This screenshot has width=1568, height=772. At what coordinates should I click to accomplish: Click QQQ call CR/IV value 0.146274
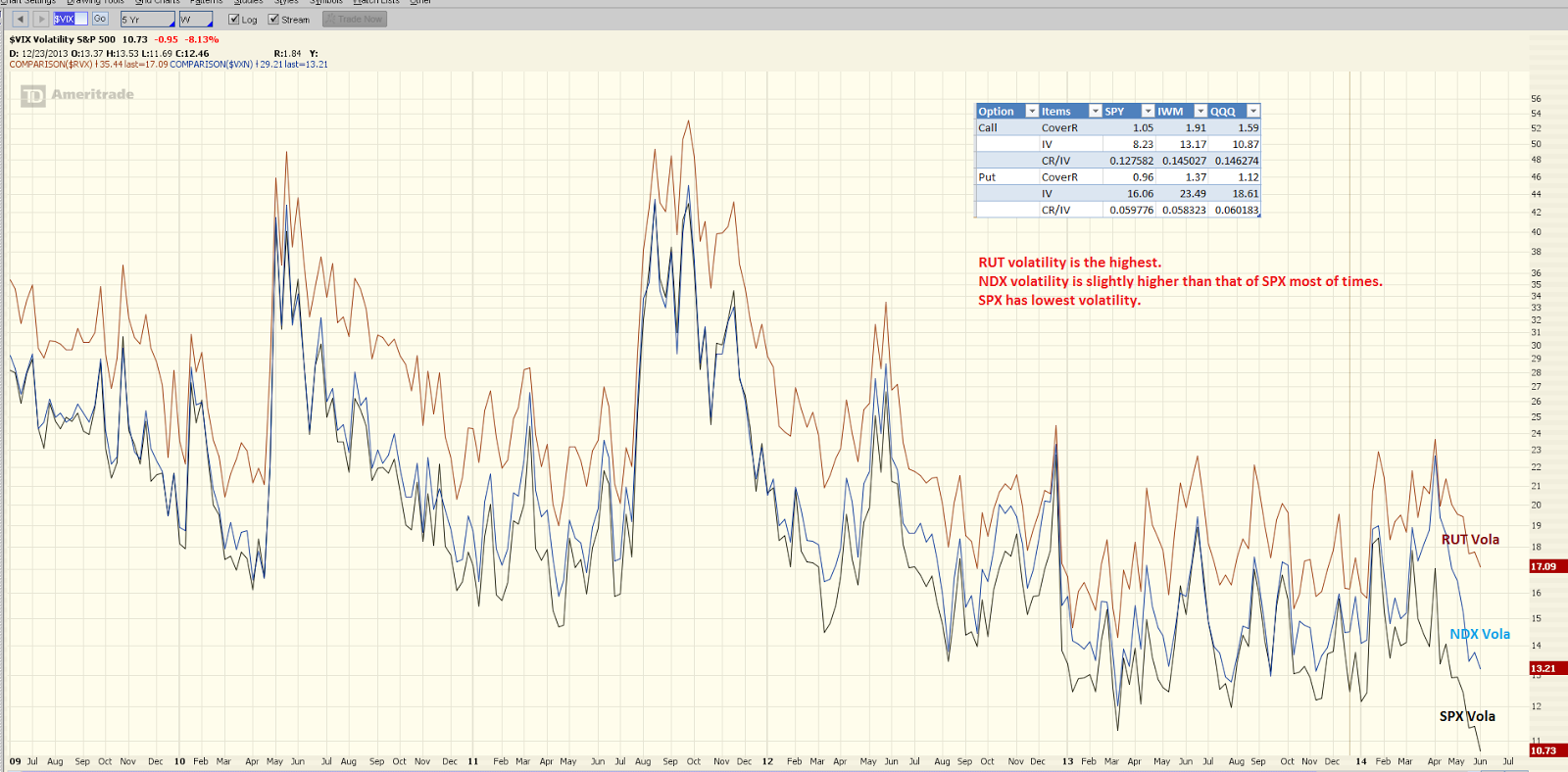pos(1237,161)
